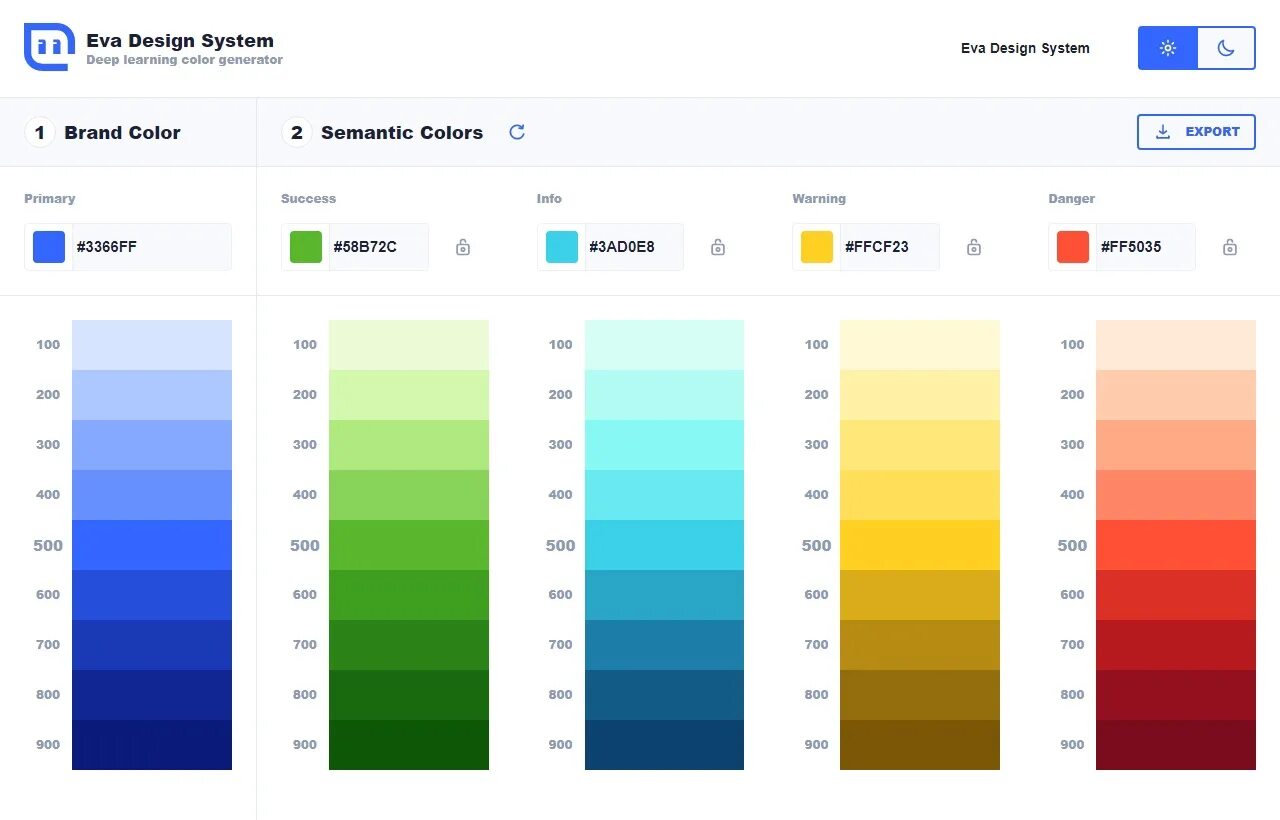Select the Success 100 lightest green shade
Screen dimensions: 1280x820
(x=409, y=345)
